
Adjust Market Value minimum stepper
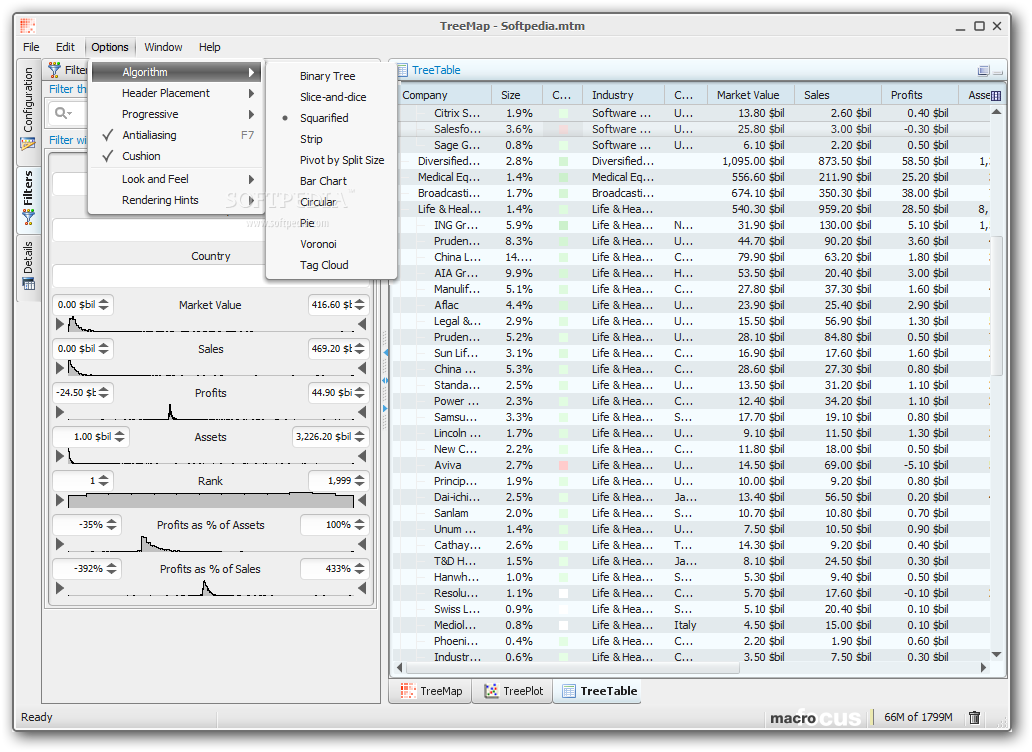(x=104, y=305)
